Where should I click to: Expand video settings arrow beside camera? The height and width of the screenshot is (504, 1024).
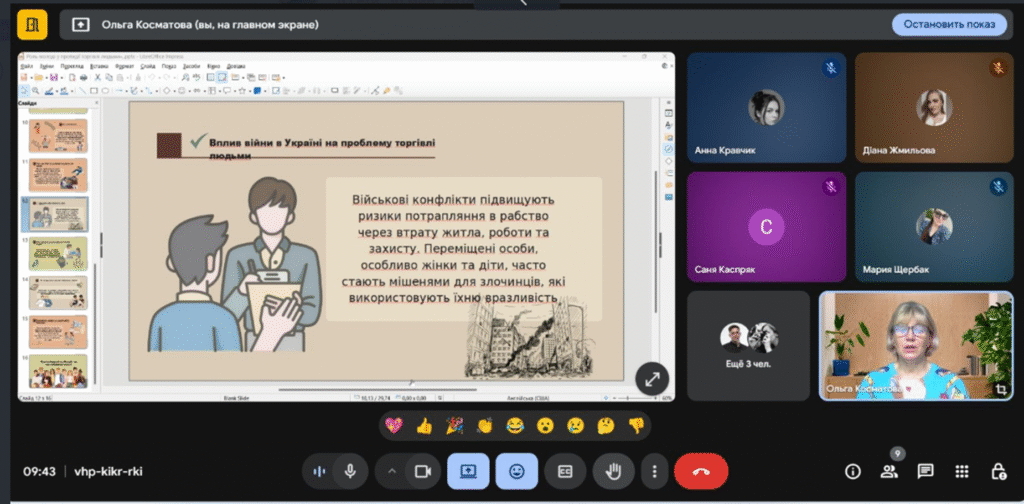pyautogui.click(x=392, y=471)
